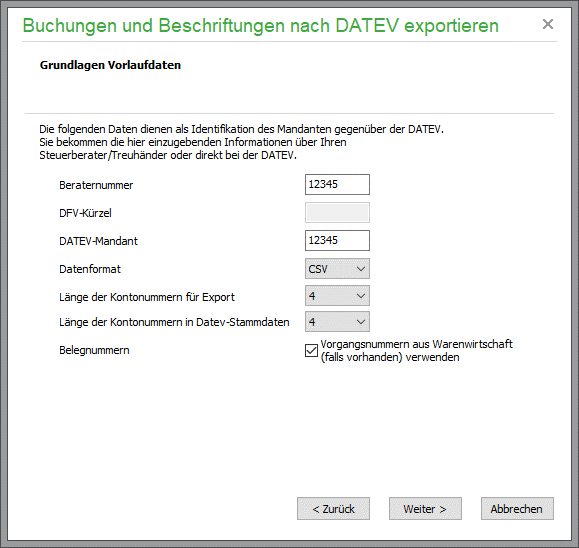Click the Vorgangsnummern aus Warenwirtschaft label text

[x=417, y=350]
